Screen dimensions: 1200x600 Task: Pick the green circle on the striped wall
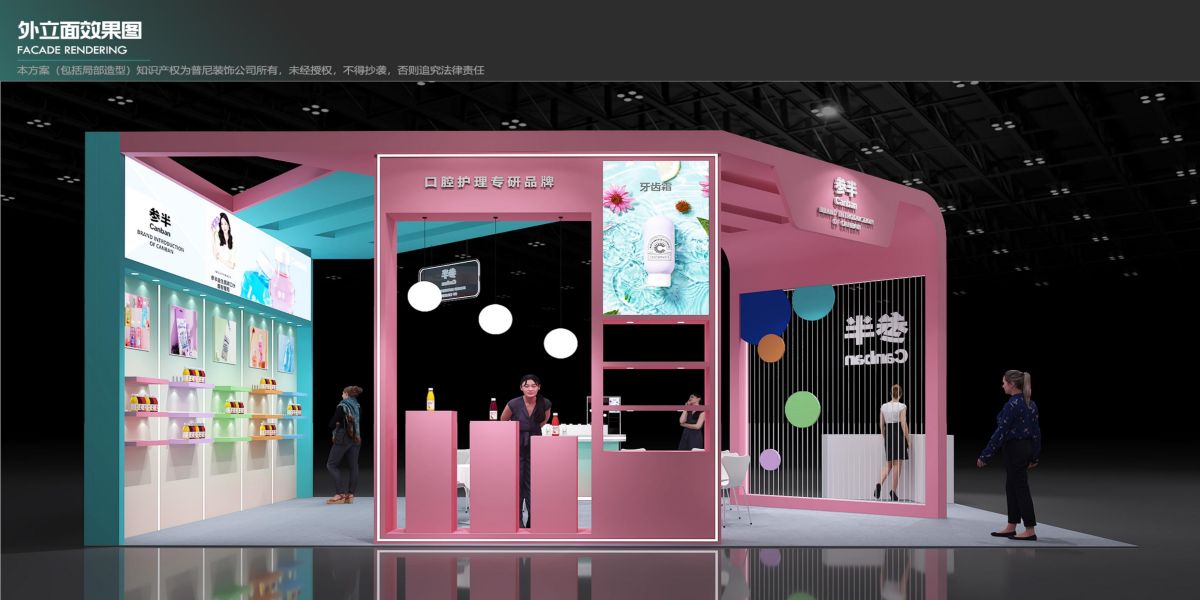[802, 409]
